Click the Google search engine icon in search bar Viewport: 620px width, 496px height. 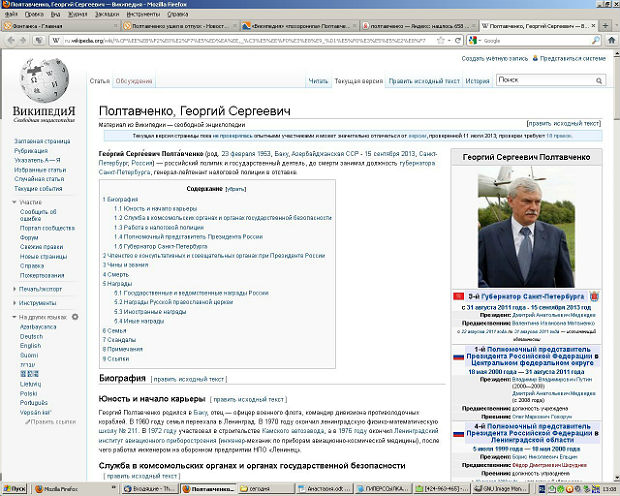473,41
